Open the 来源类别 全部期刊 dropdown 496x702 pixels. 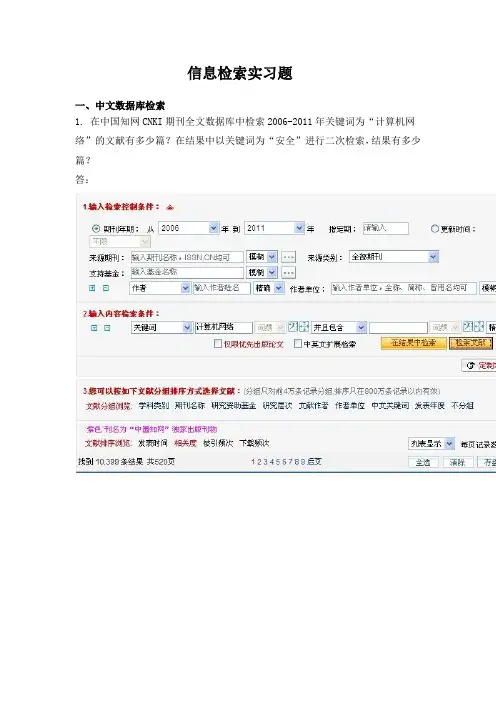coord(393,257)
